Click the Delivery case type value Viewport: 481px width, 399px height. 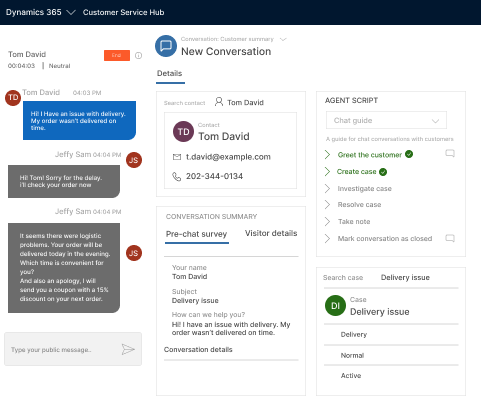click(x=354, y=335)
